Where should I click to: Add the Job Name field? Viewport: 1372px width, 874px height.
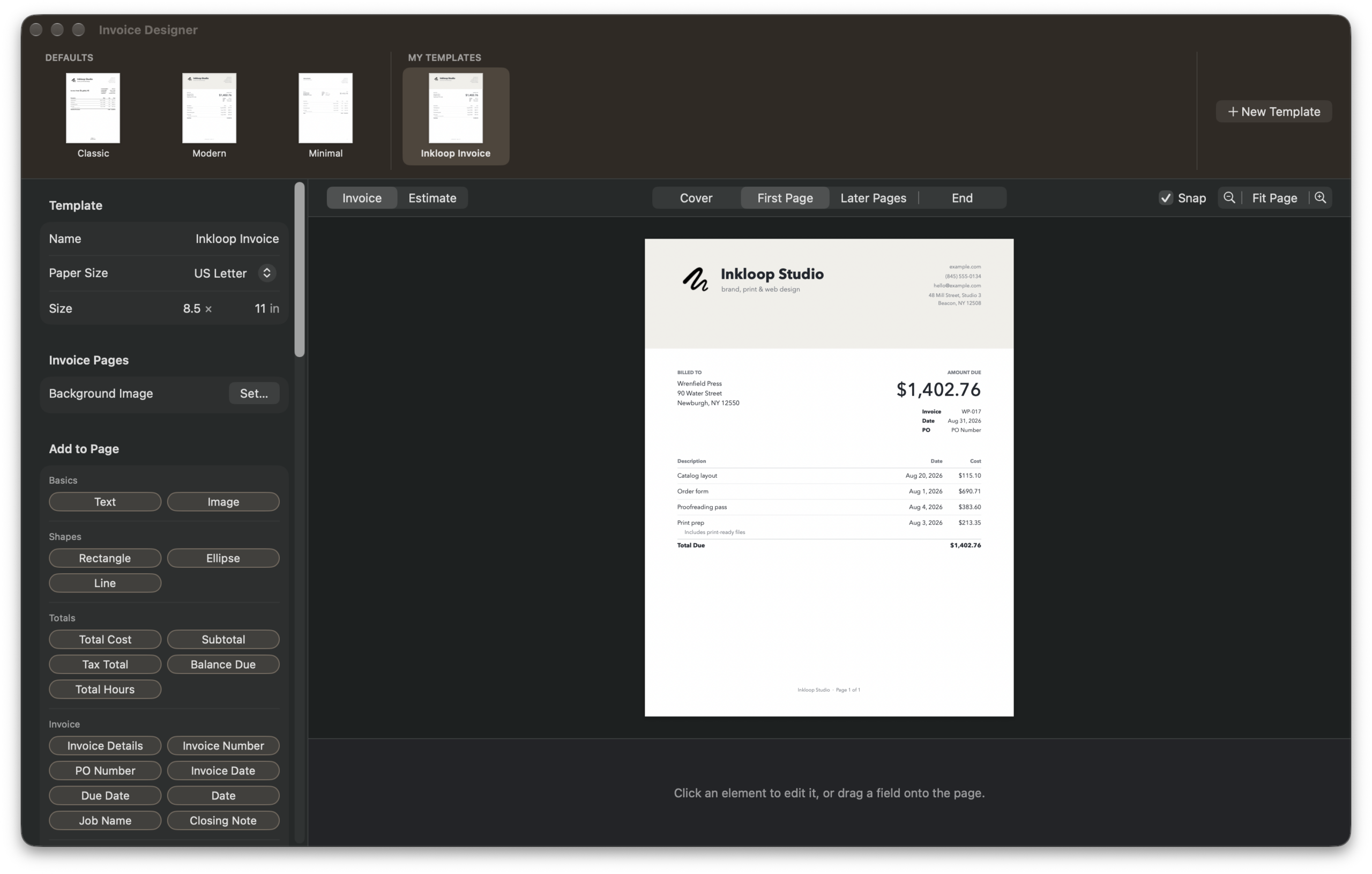pos(105,821)
